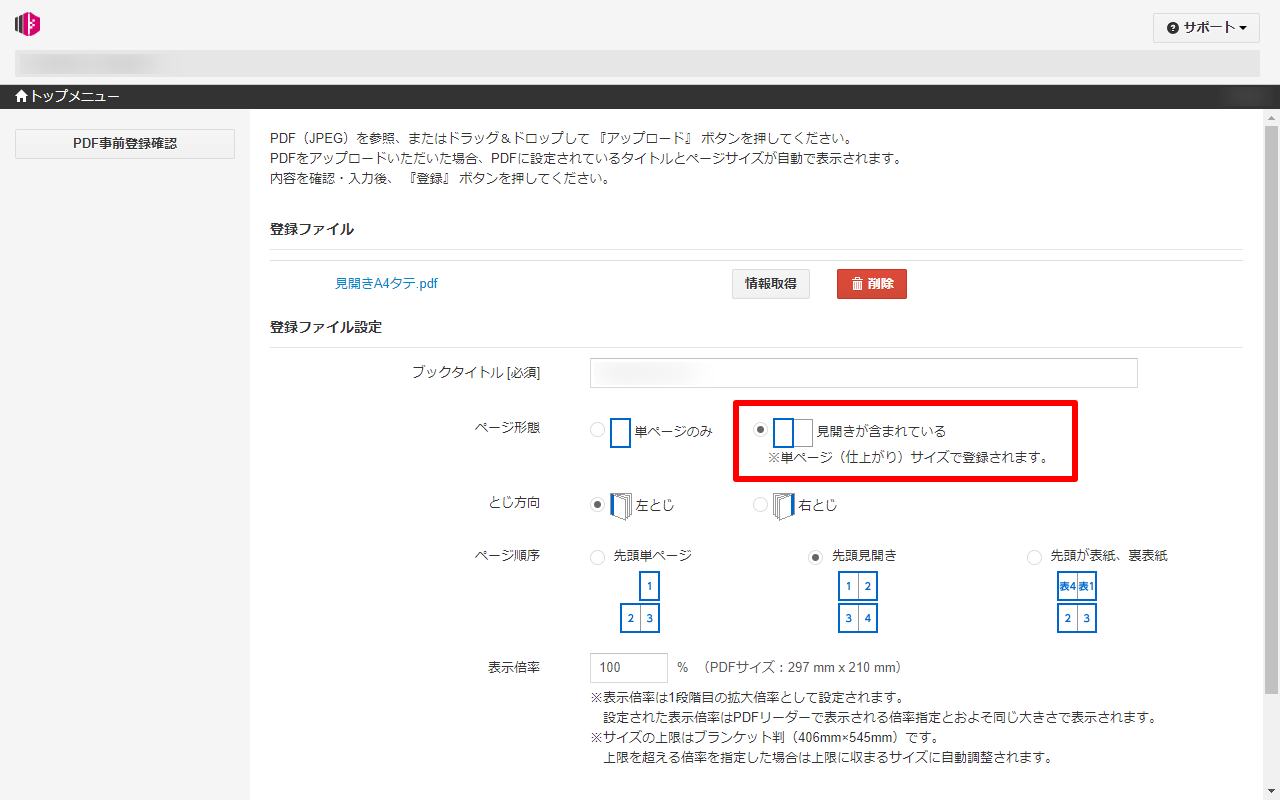The height and width of the screenshot is (800, 1280).
Task: Click the ブックタイトル input field
Action: coord(863,373)
